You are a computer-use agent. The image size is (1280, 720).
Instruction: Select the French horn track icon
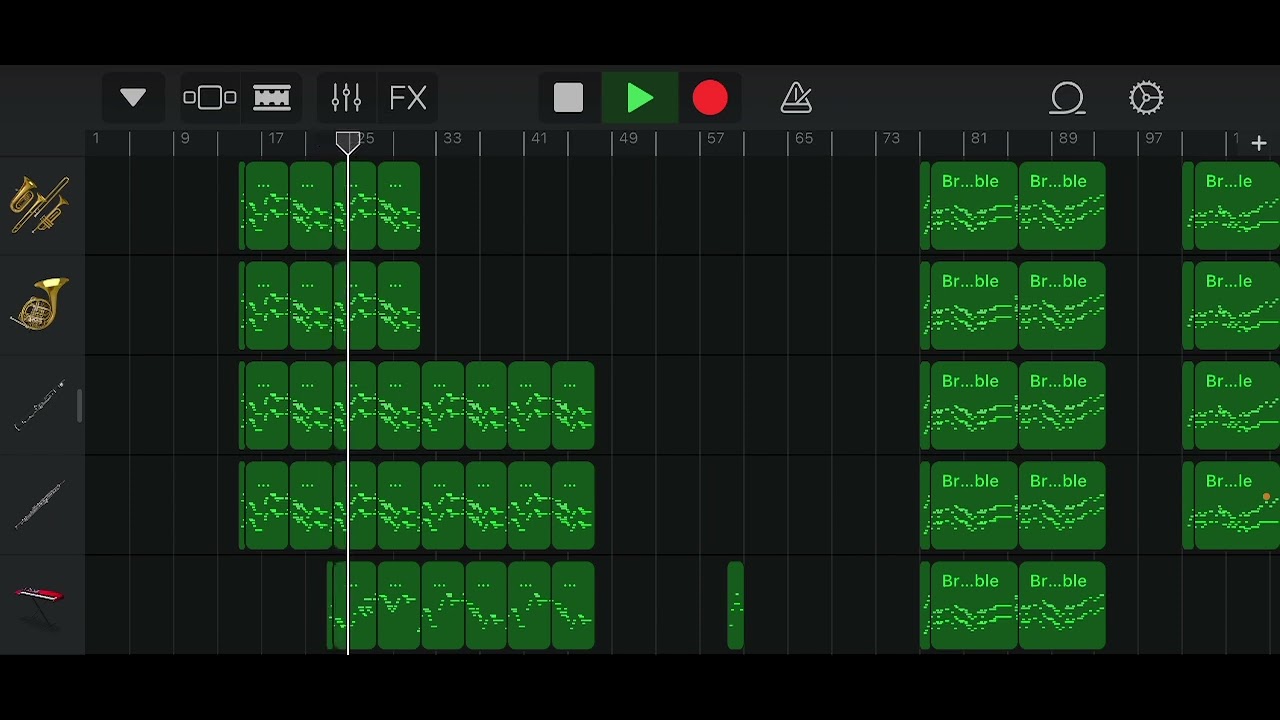40,304
